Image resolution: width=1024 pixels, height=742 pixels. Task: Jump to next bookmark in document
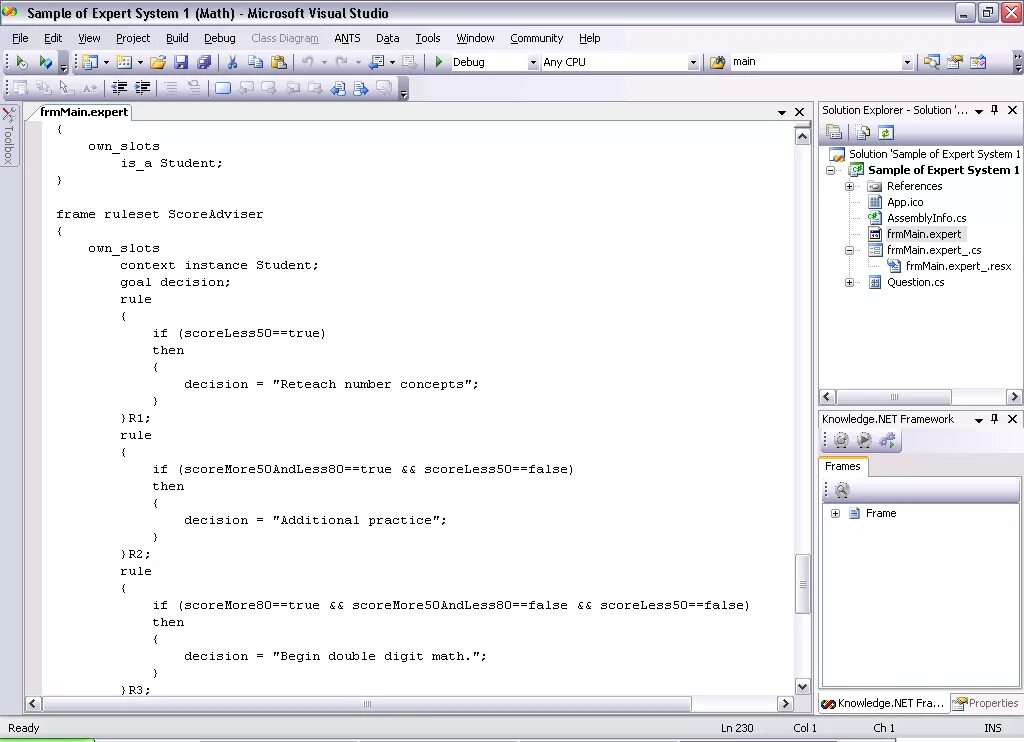coord(360,88)
